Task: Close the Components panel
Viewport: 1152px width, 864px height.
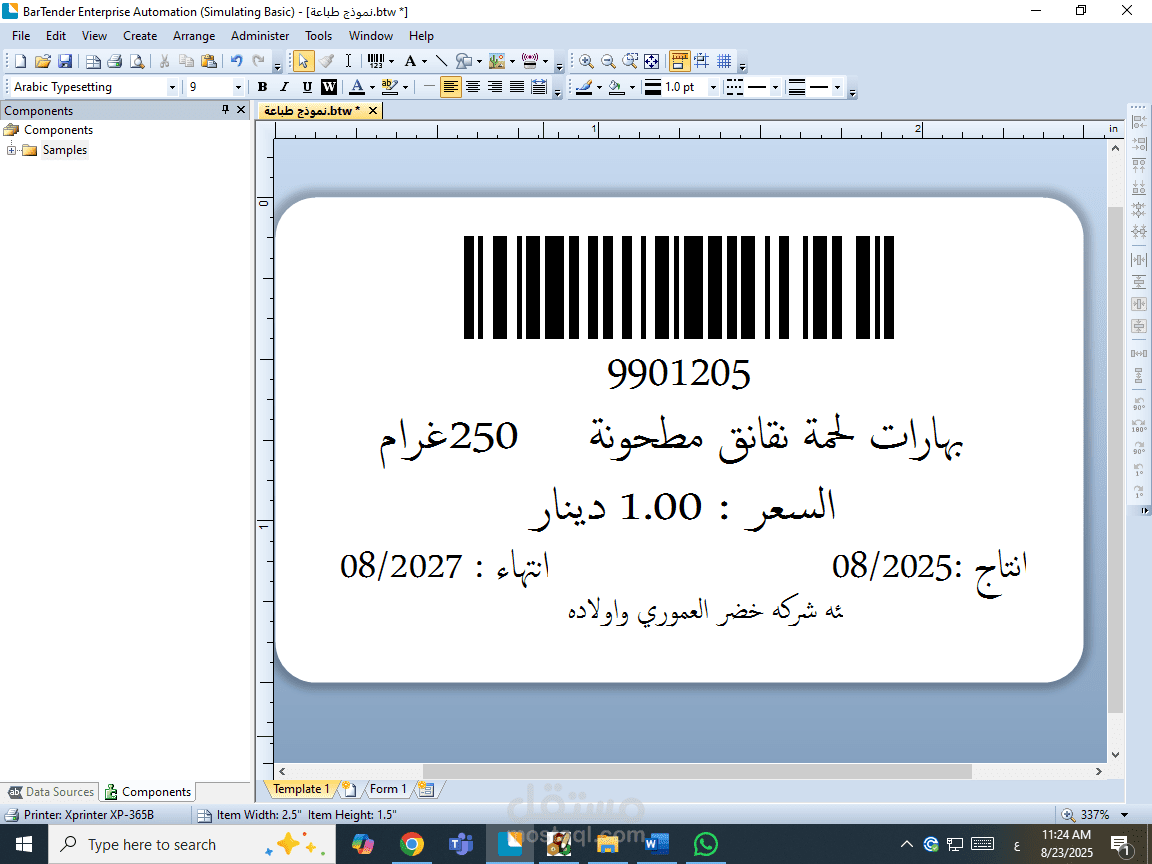Action: click(241, 109)
